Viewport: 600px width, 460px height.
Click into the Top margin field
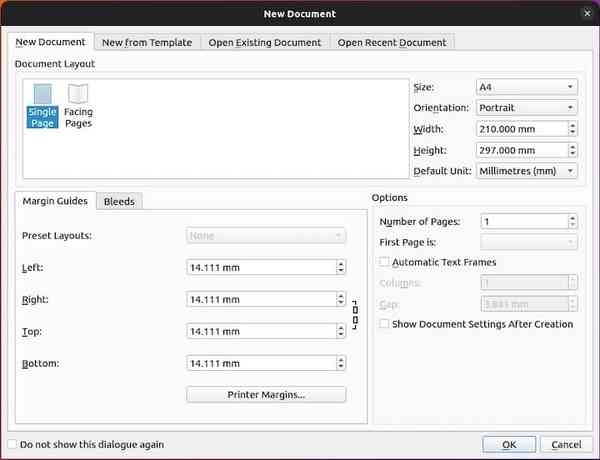click(x=260, y=331)
